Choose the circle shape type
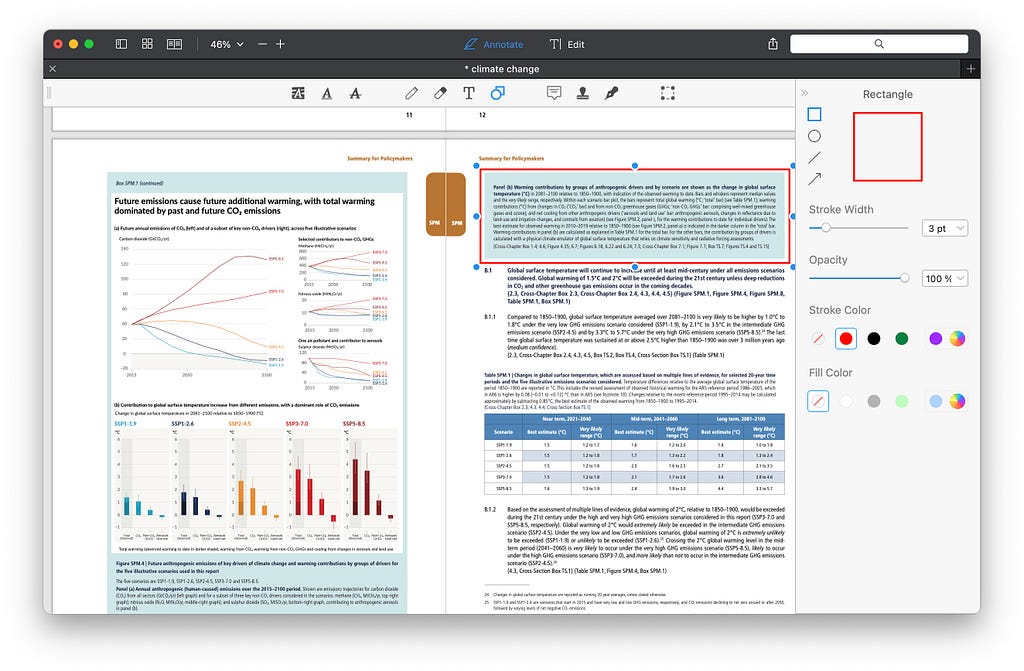Image resolution: width=1024 pixels, height=671 pixels. click(814, 136)
